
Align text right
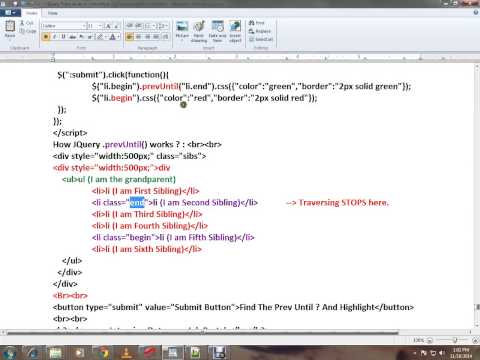(147, 37)
